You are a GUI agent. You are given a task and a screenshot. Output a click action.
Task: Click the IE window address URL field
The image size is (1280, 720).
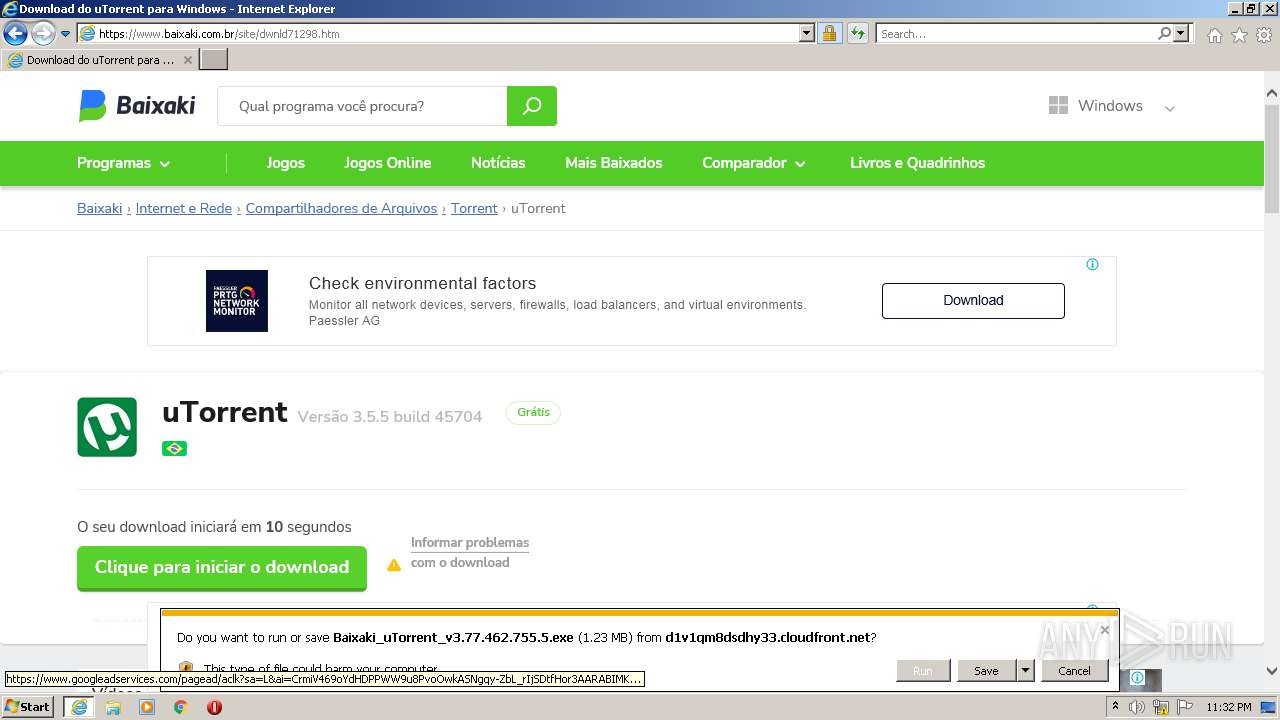(448, 34)
